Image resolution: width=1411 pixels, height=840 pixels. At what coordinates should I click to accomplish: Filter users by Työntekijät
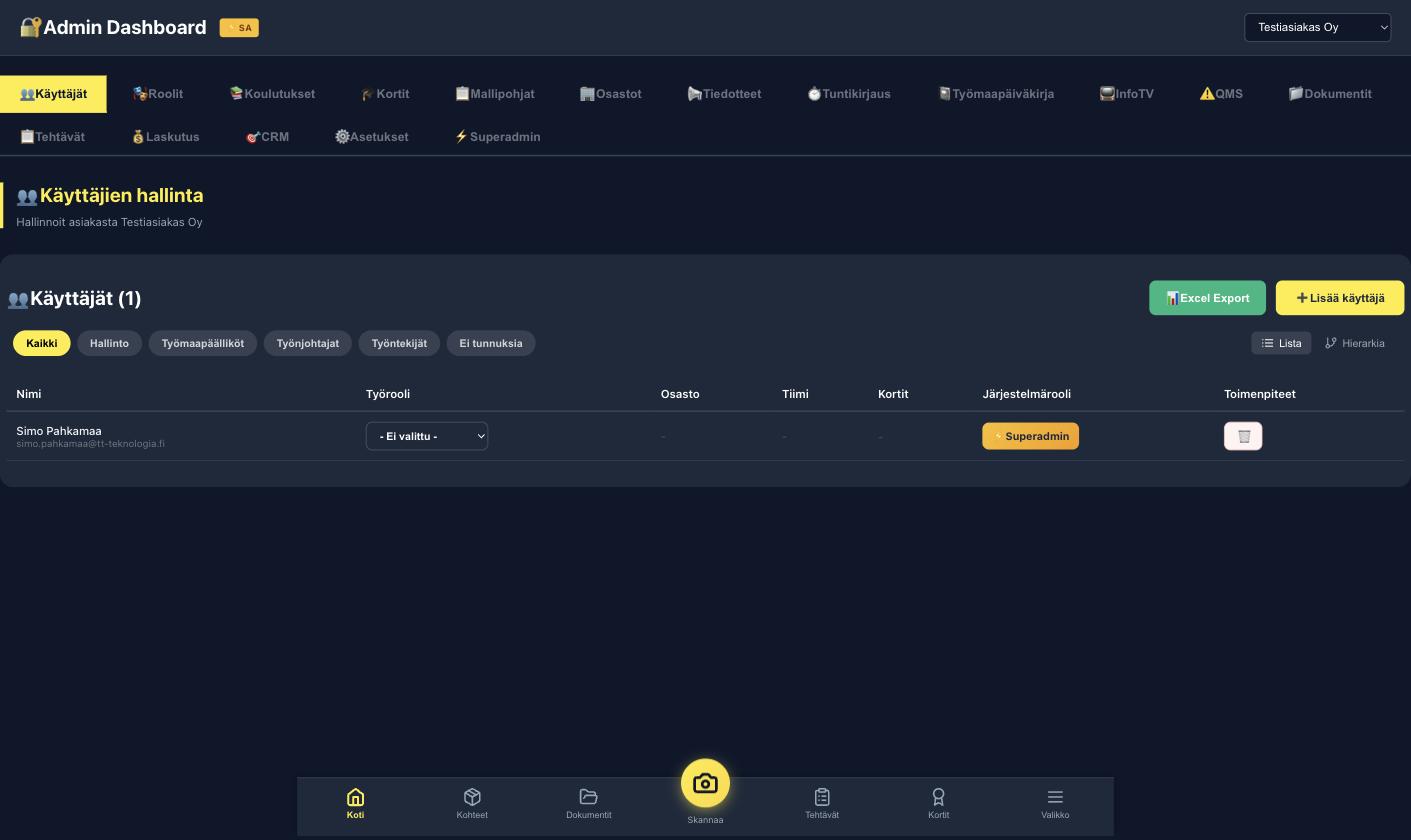399,343
